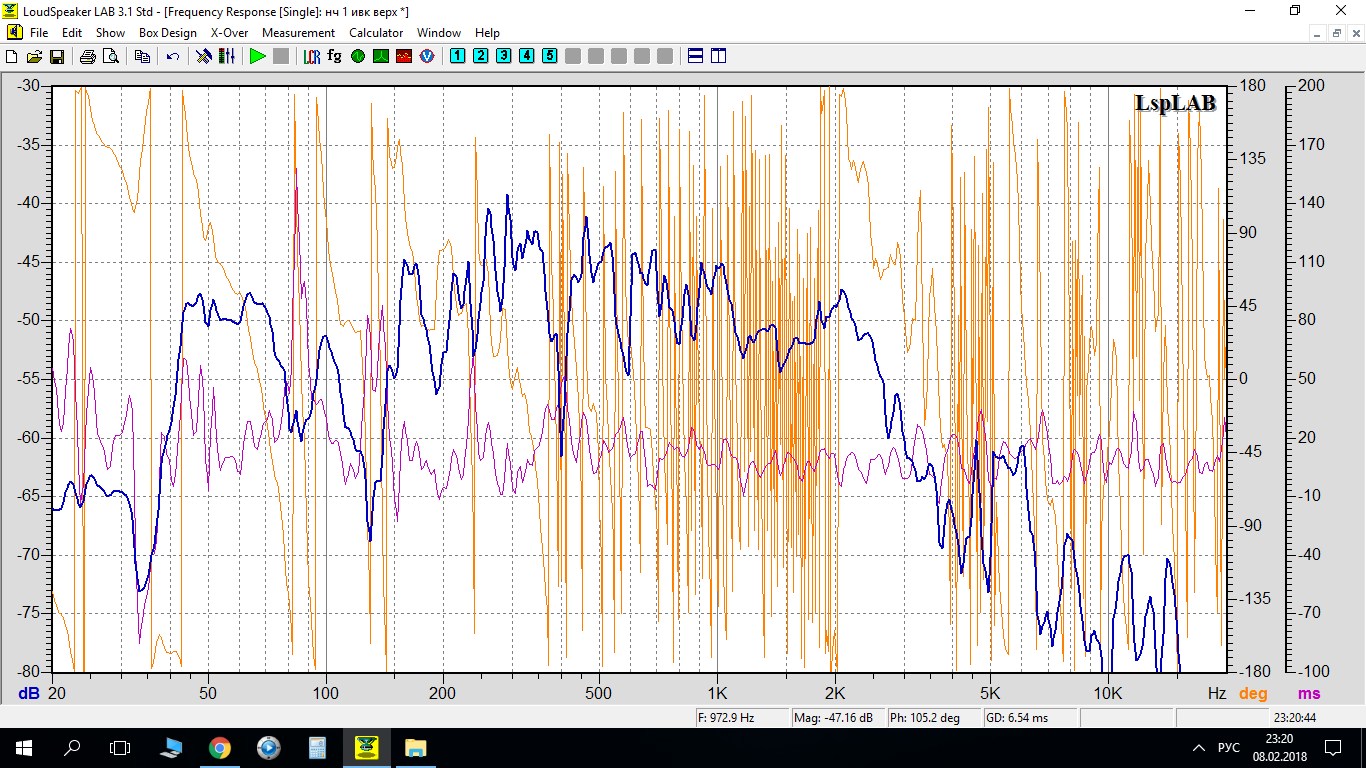Viewport: 1366px width, 768px height.
Task: Toggle curve number 1 button
Action: 457,56
